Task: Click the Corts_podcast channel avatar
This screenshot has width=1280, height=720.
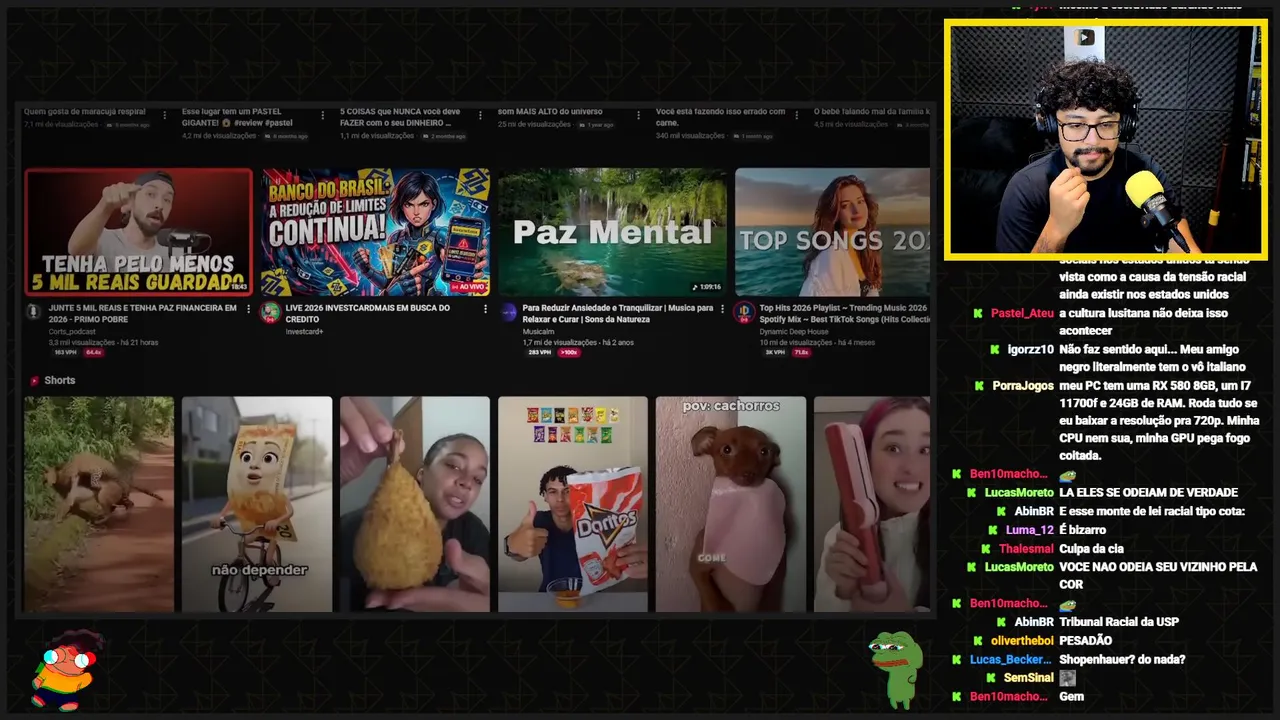Action: [33, 312]
